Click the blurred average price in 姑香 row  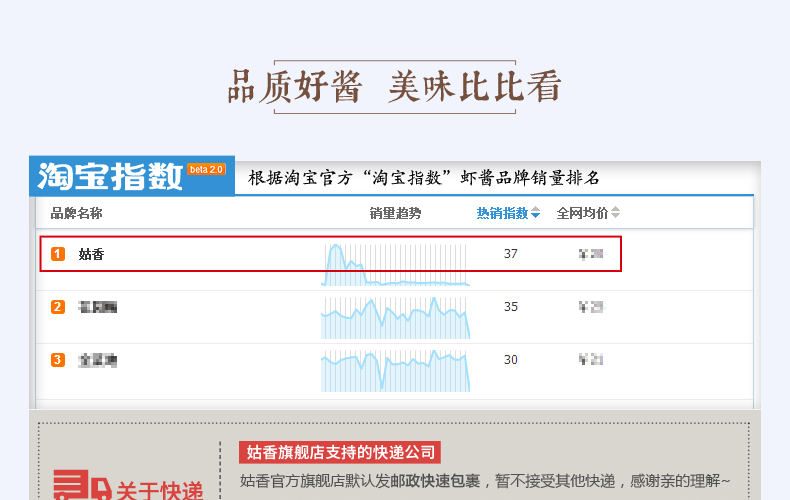591,254
